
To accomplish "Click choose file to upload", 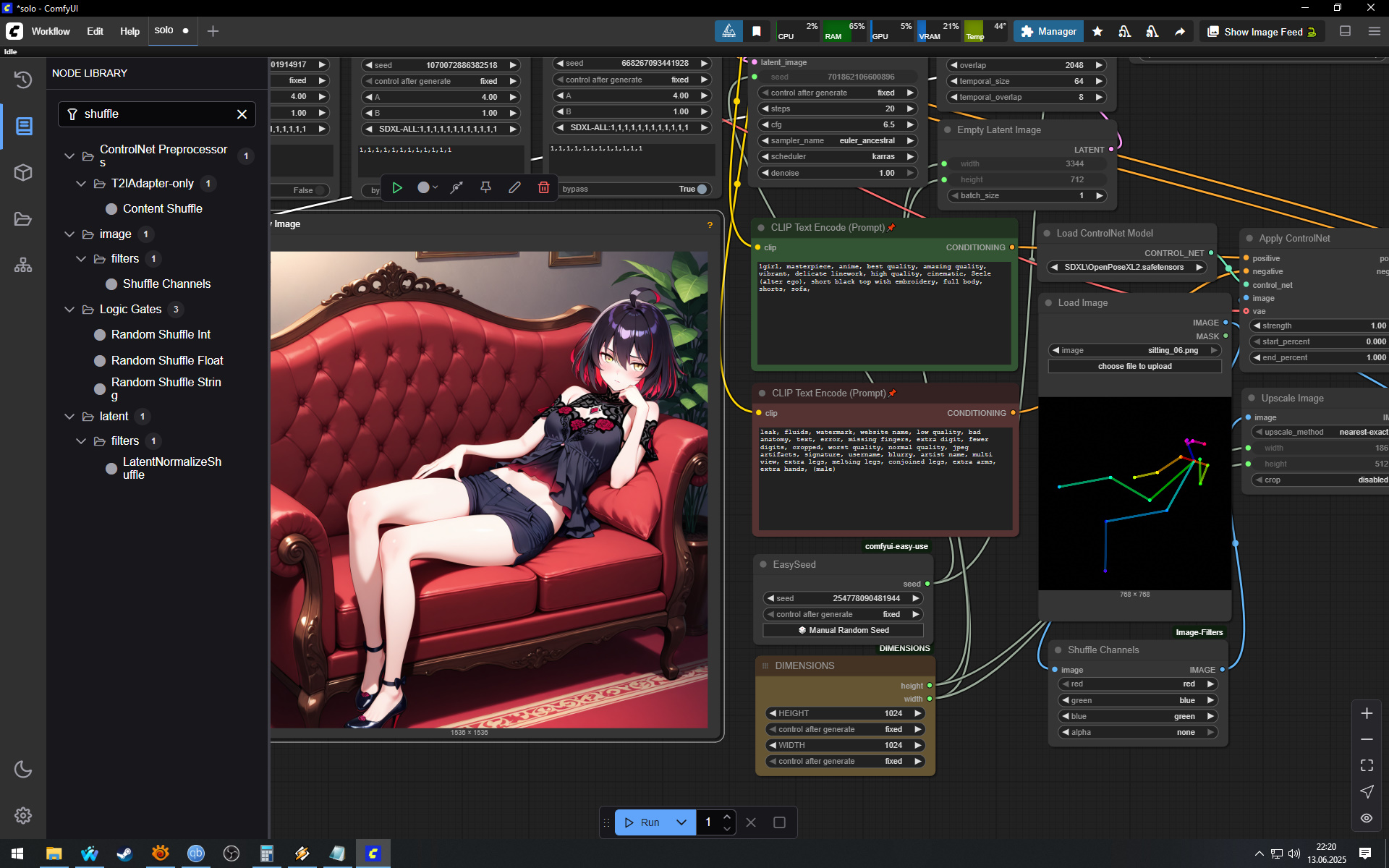I will [x=1134, y=366].
